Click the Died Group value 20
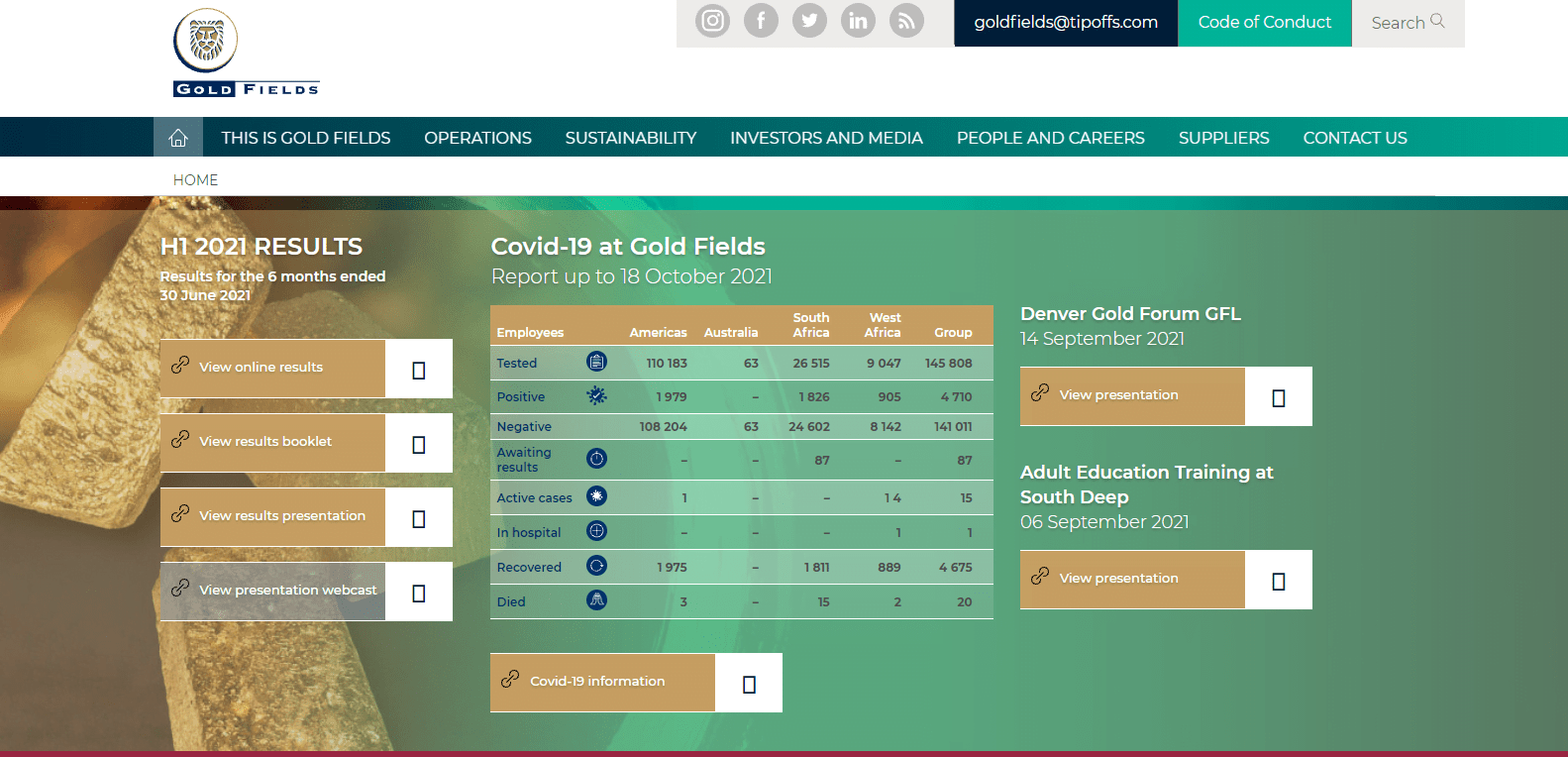The width and height of the screenshot is (1568, 757). tap(964, 601)
